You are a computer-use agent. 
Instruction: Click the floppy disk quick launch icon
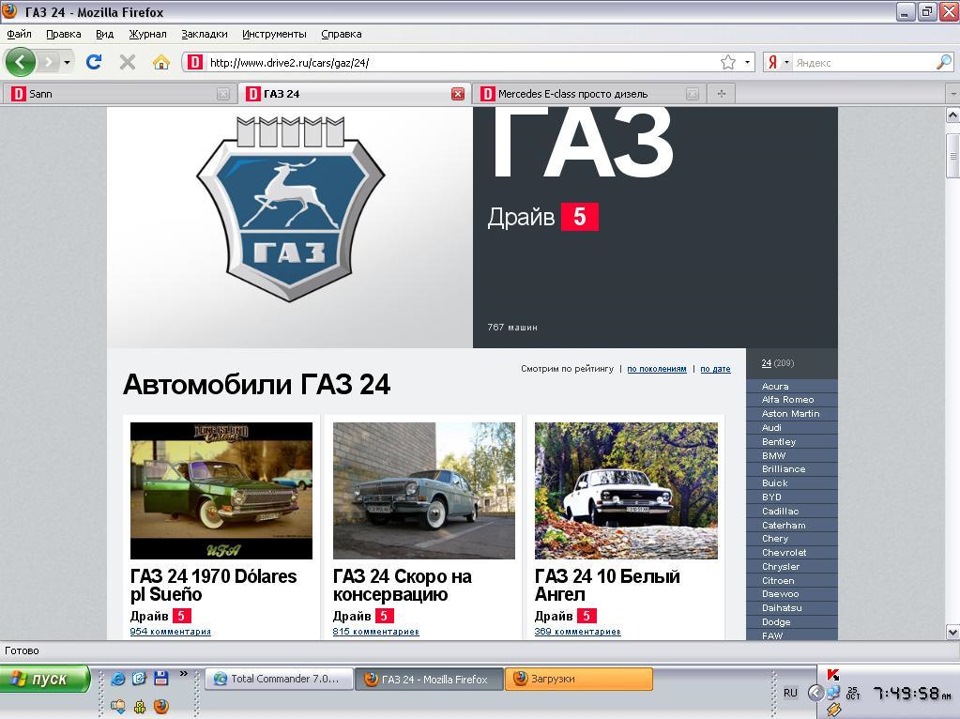coord(161,678)
